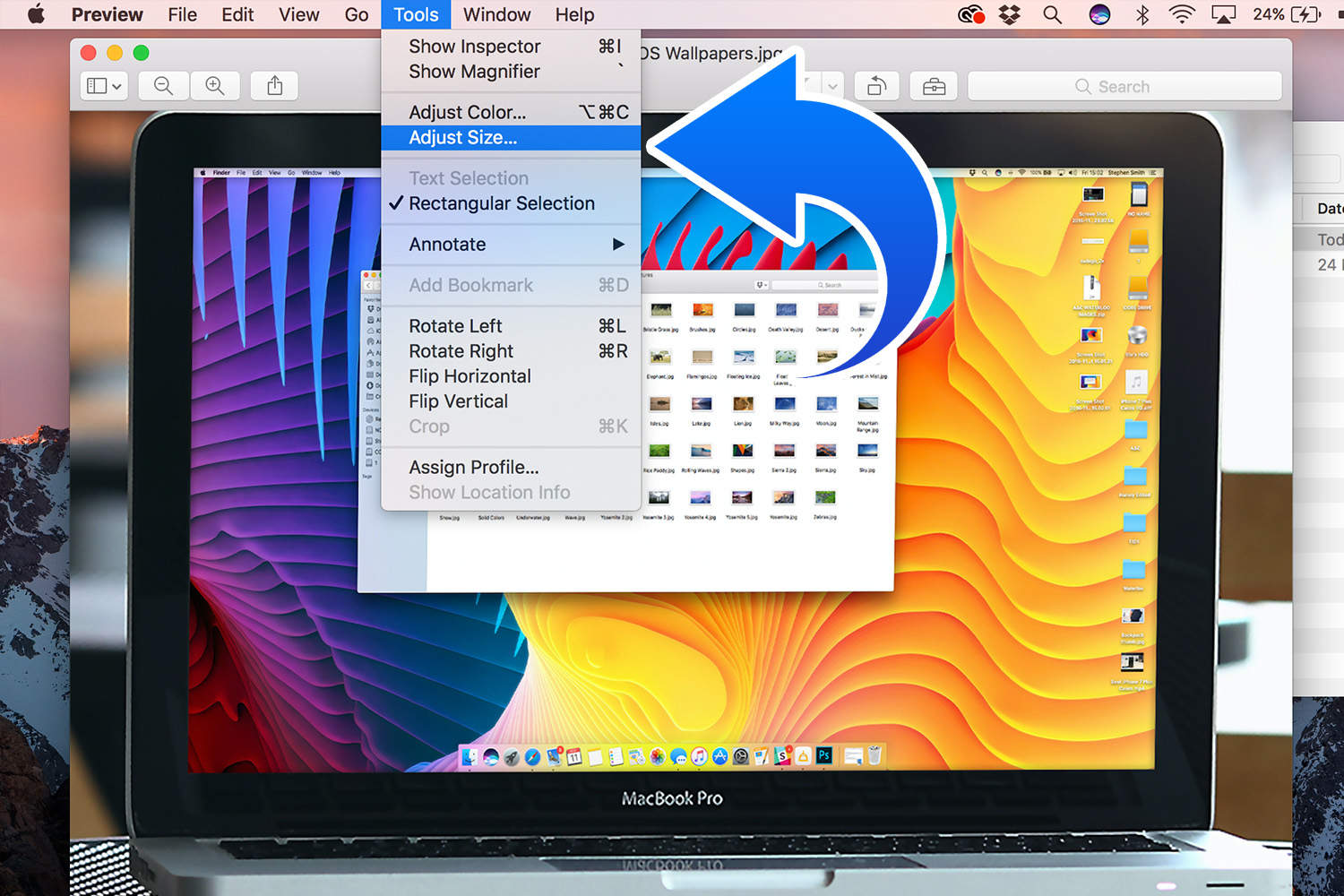Rotate the image with the toolbar rotate icon
The image size is (1344, 896).
[876, 85]
